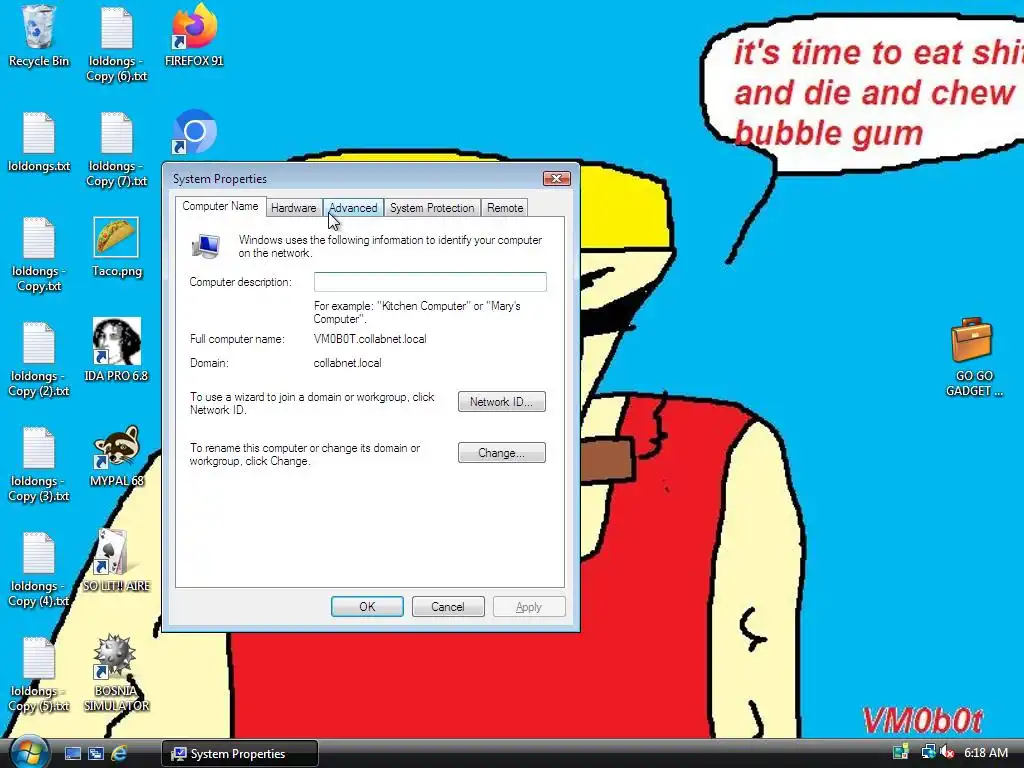Click the Cancel button
Screen dimensions: 1024x768
tap(448, 607)
